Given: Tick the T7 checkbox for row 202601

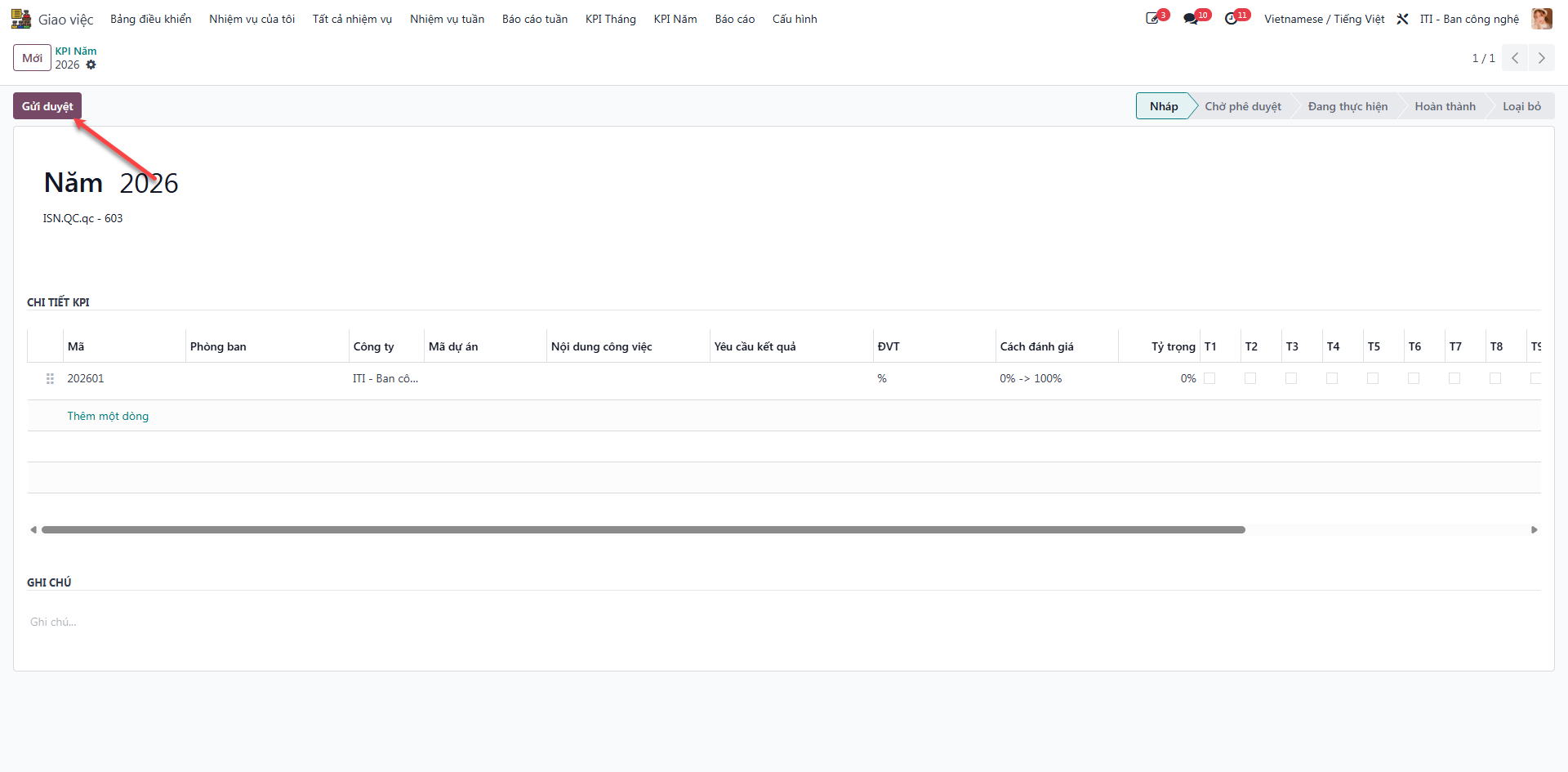Looking at the screenshot, I should (1454, 378).
